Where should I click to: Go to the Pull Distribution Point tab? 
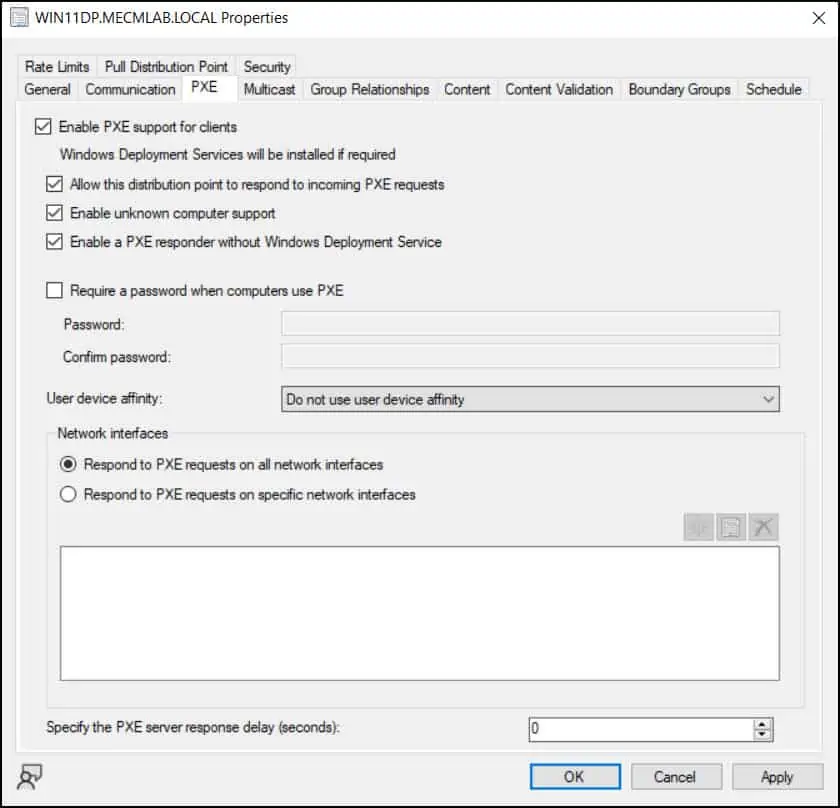click(x=166, y=67)
